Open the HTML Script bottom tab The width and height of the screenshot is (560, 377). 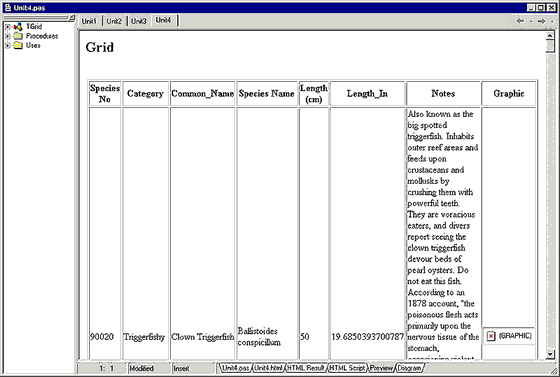click(348, 368)
